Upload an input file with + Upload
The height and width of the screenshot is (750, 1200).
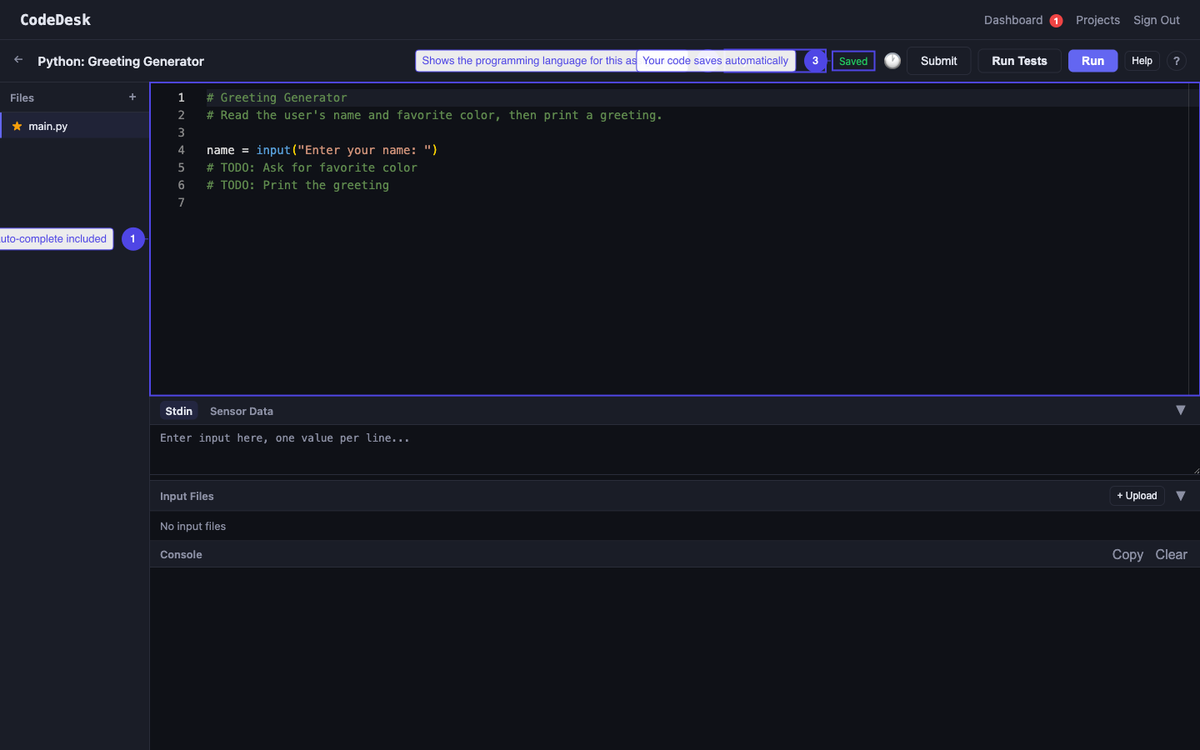tap(1136, 495)
